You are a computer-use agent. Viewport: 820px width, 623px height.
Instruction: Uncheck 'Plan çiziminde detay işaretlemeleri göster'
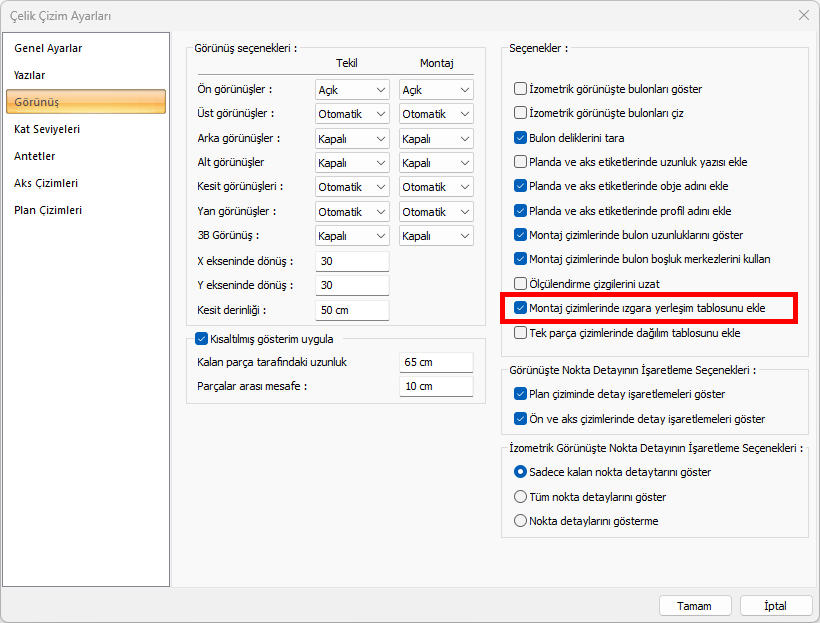point(520,394)
